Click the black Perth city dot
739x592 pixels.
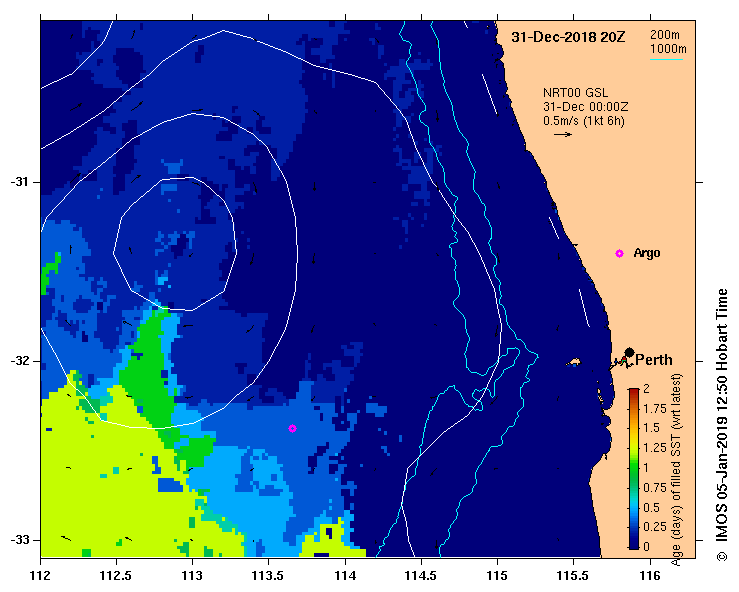(629, 352)
